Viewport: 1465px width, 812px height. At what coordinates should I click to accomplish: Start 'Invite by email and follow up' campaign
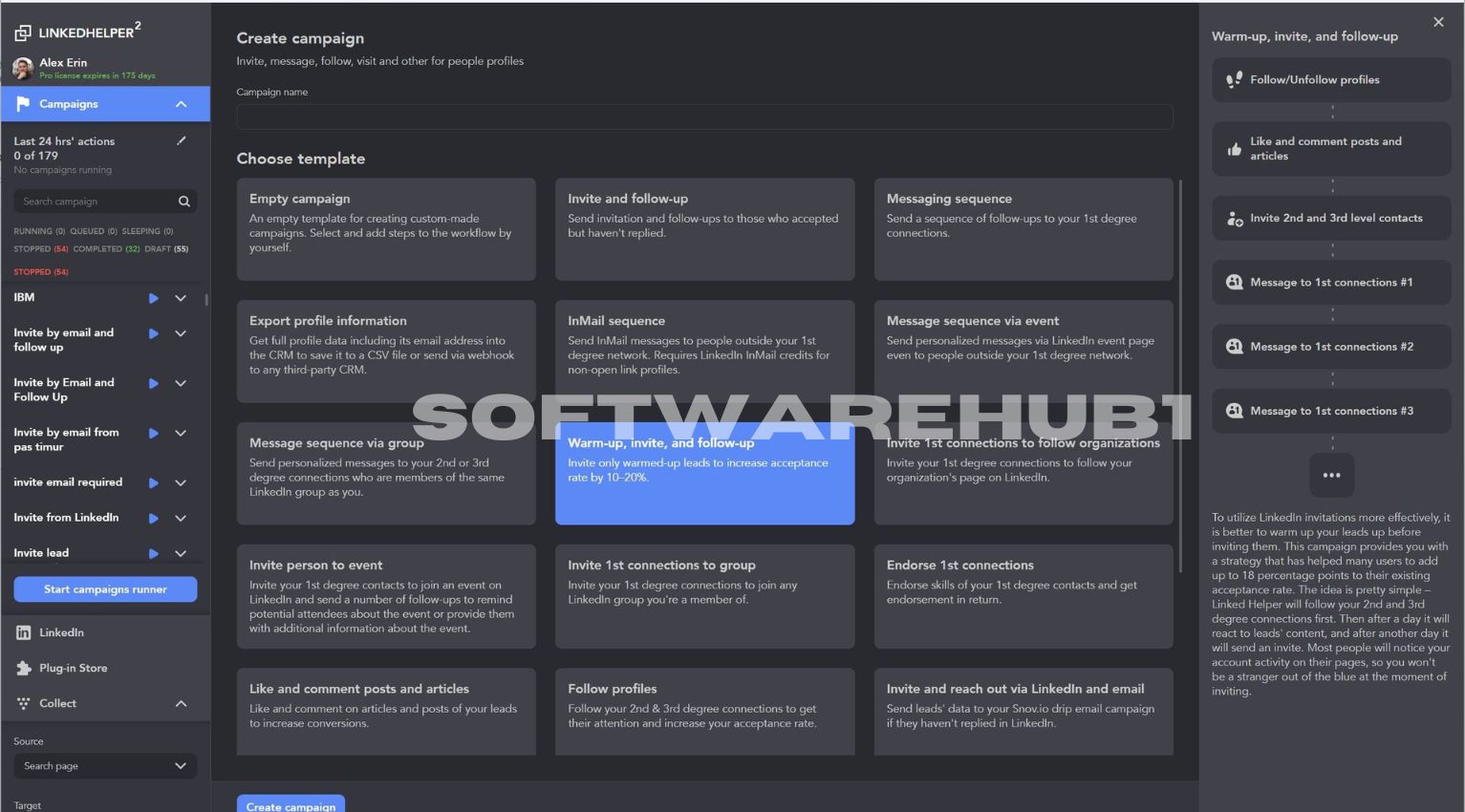point(153,333)
